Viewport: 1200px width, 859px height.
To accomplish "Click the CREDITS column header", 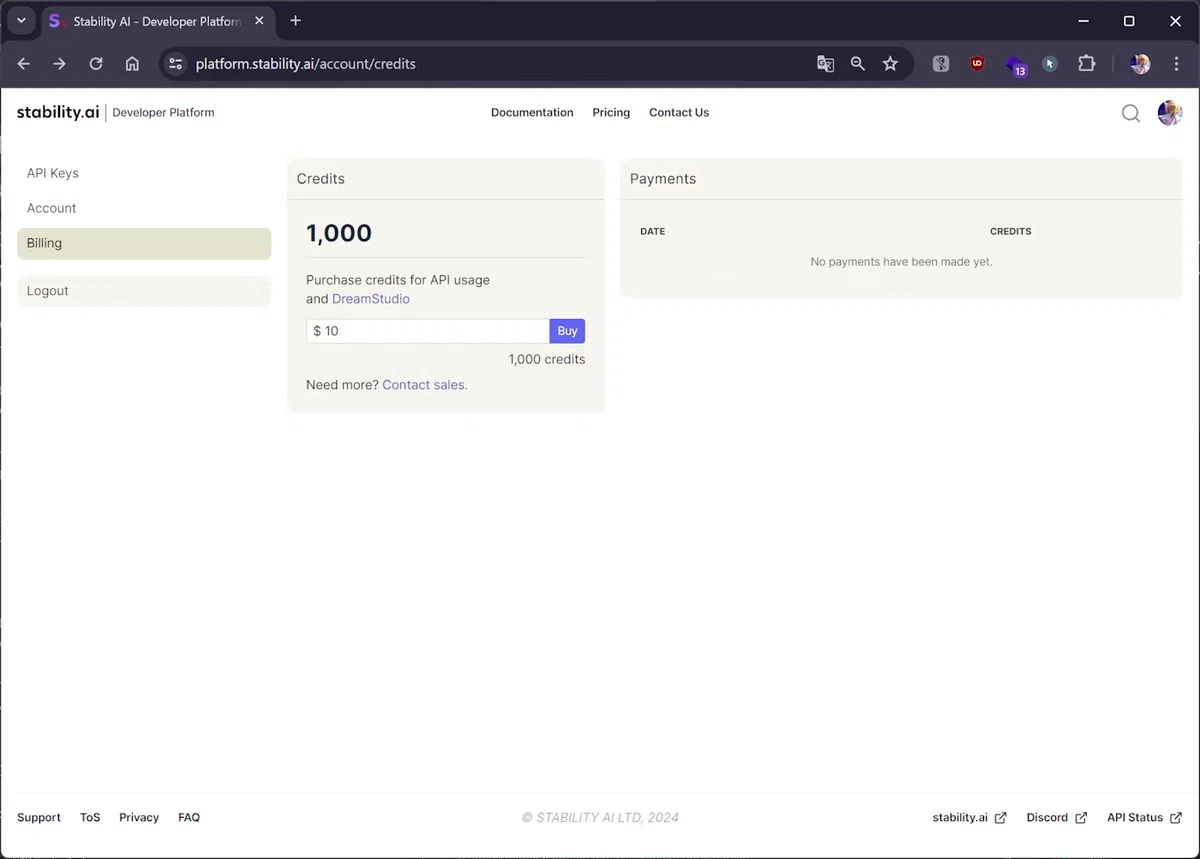I will (1010, 231).
